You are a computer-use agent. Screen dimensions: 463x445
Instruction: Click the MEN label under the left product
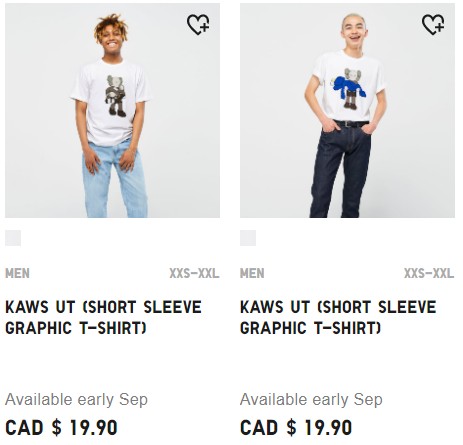17,273
